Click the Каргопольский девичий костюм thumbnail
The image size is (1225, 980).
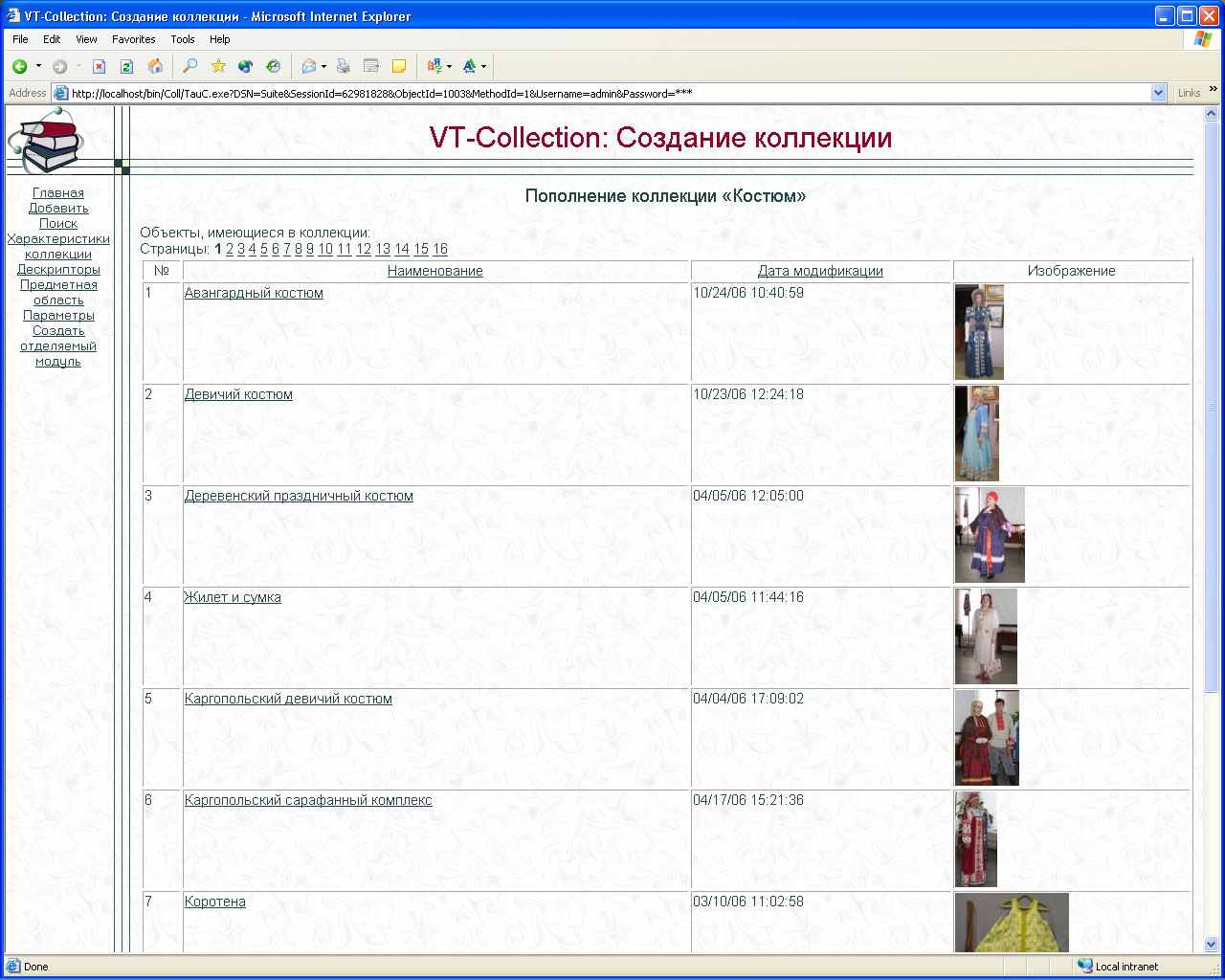987,738
